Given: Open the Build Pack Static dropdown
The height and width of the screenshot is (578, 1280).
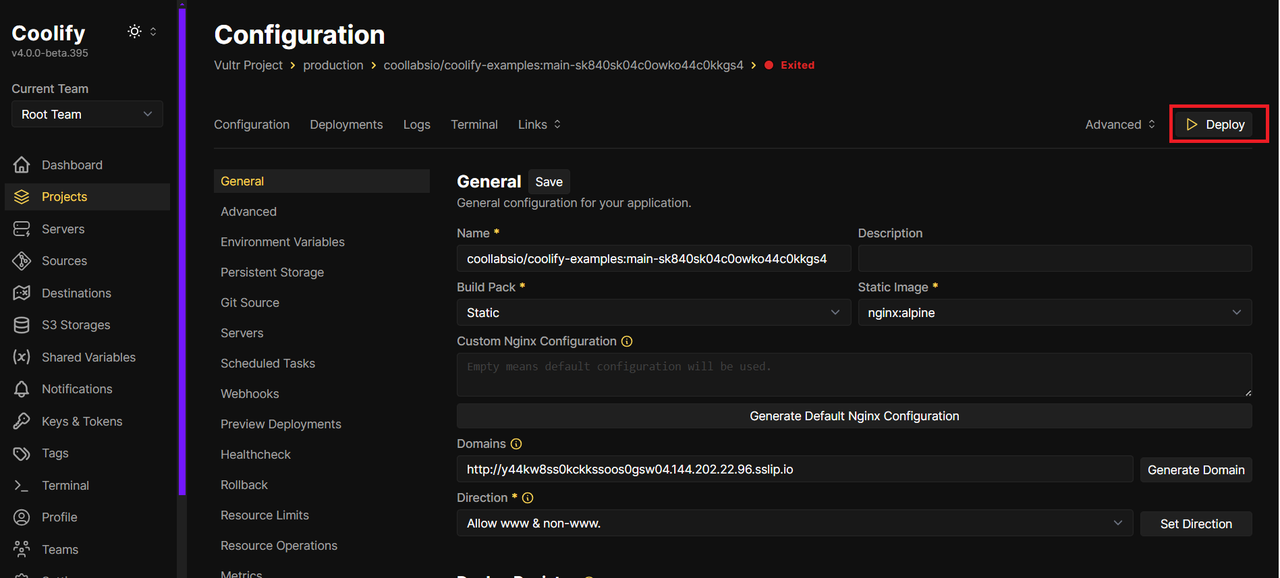Looking at the screenshot, I should click(654, 313).
